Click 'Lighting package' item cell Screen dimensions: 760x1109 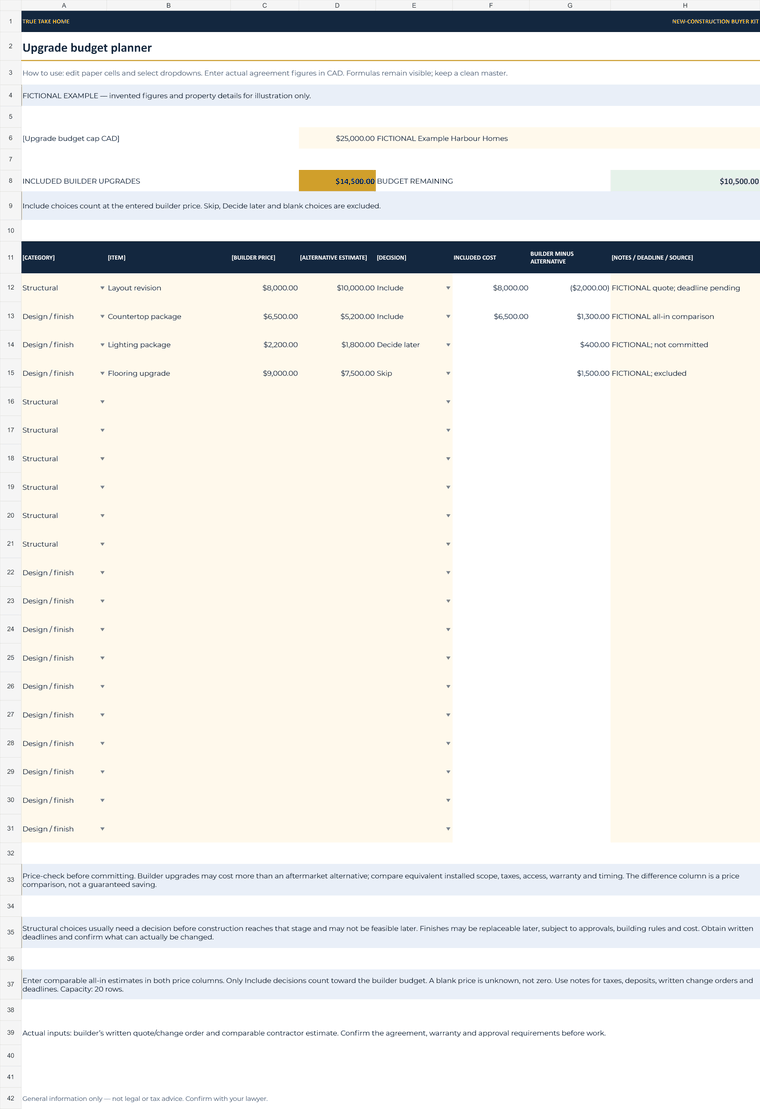click(x=168, y=344)
